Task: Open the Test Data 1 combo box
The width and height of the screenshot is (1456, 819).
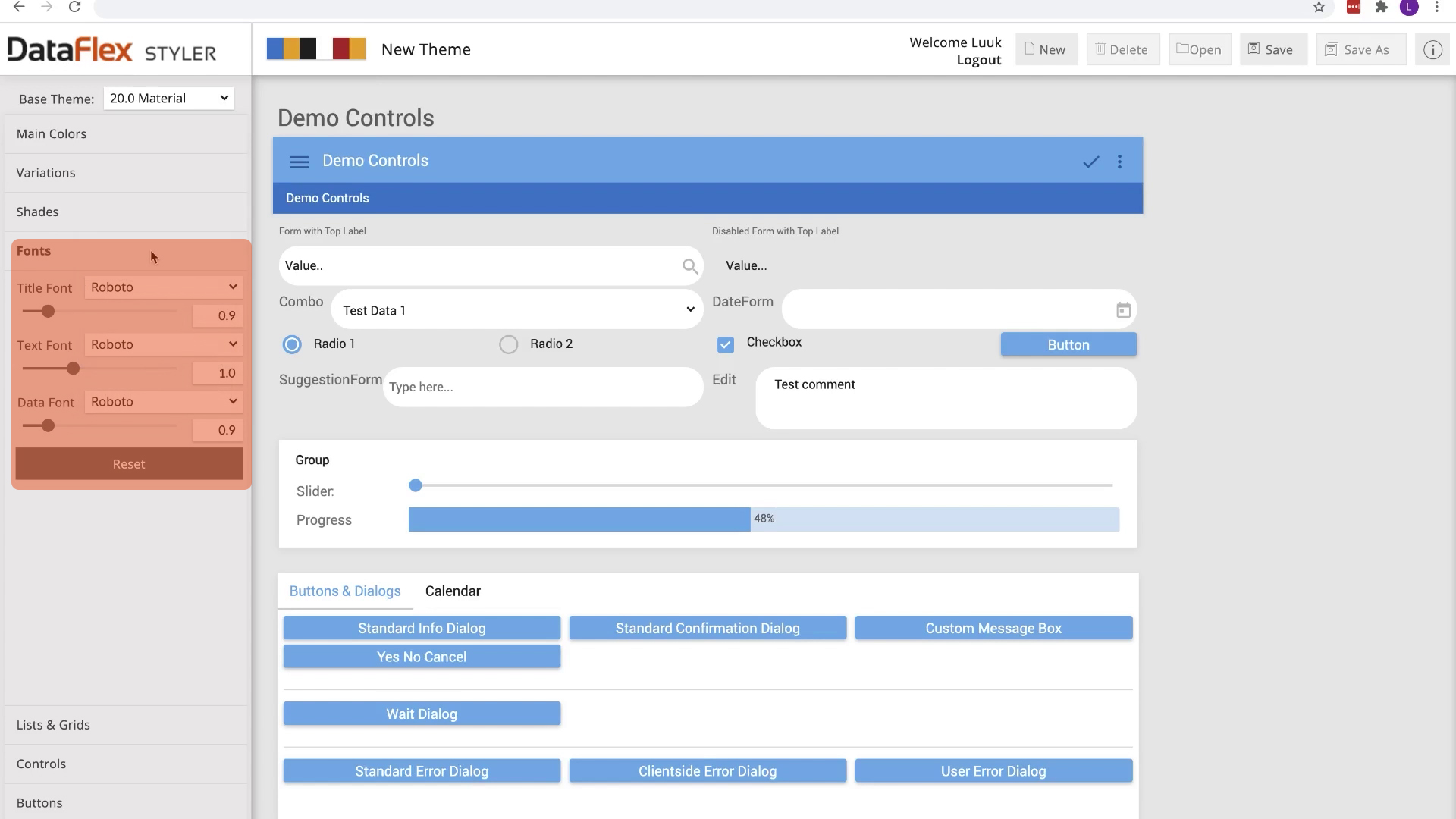Action: coord(517,310)
